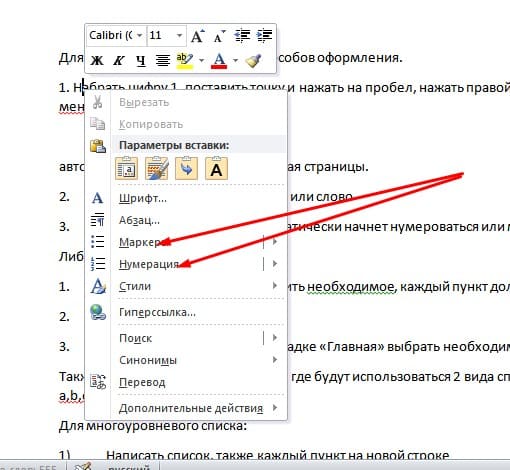Click text 'собов оформления.'

pos(340,58)
